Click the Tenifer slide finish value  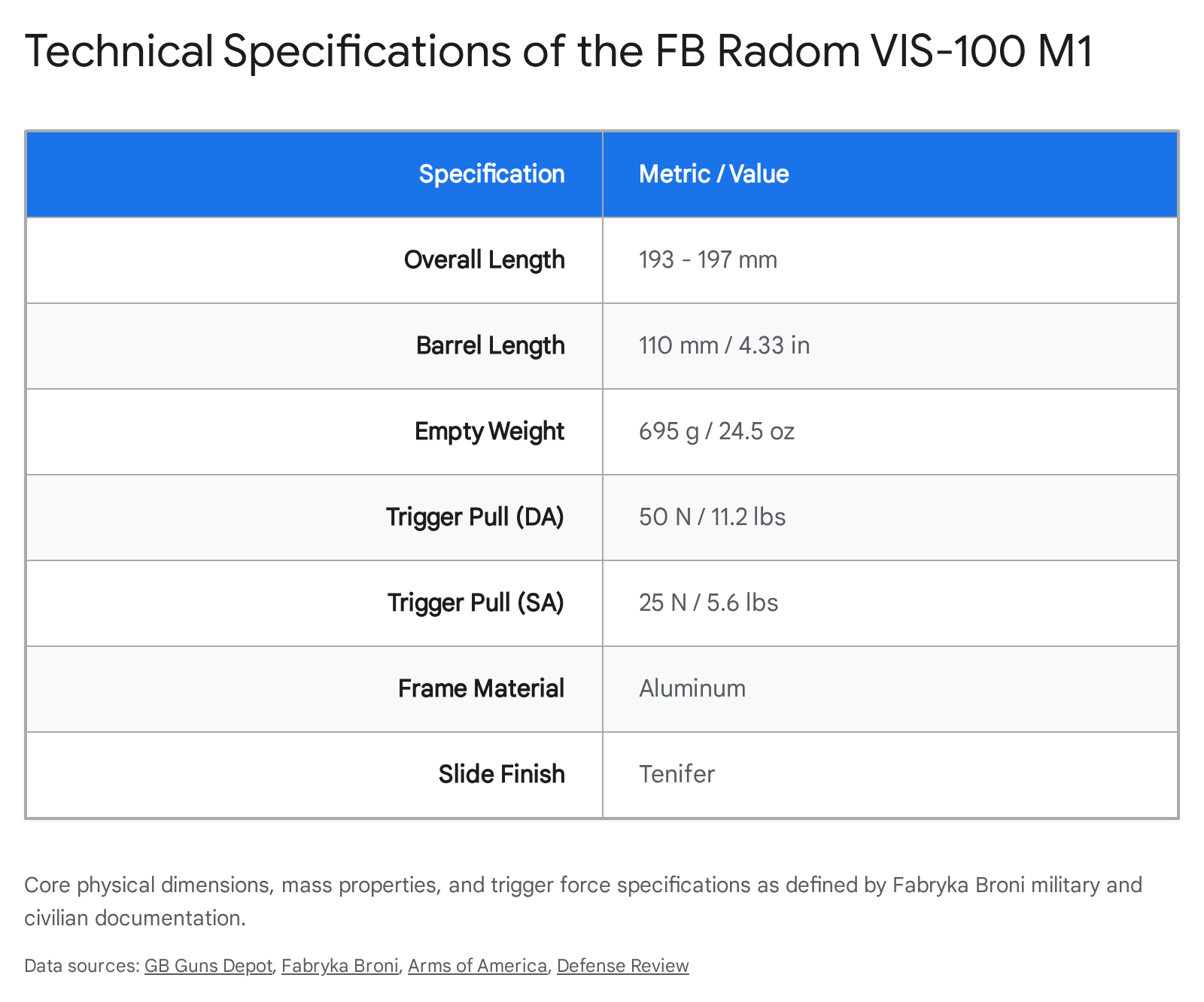click(676, 775)
